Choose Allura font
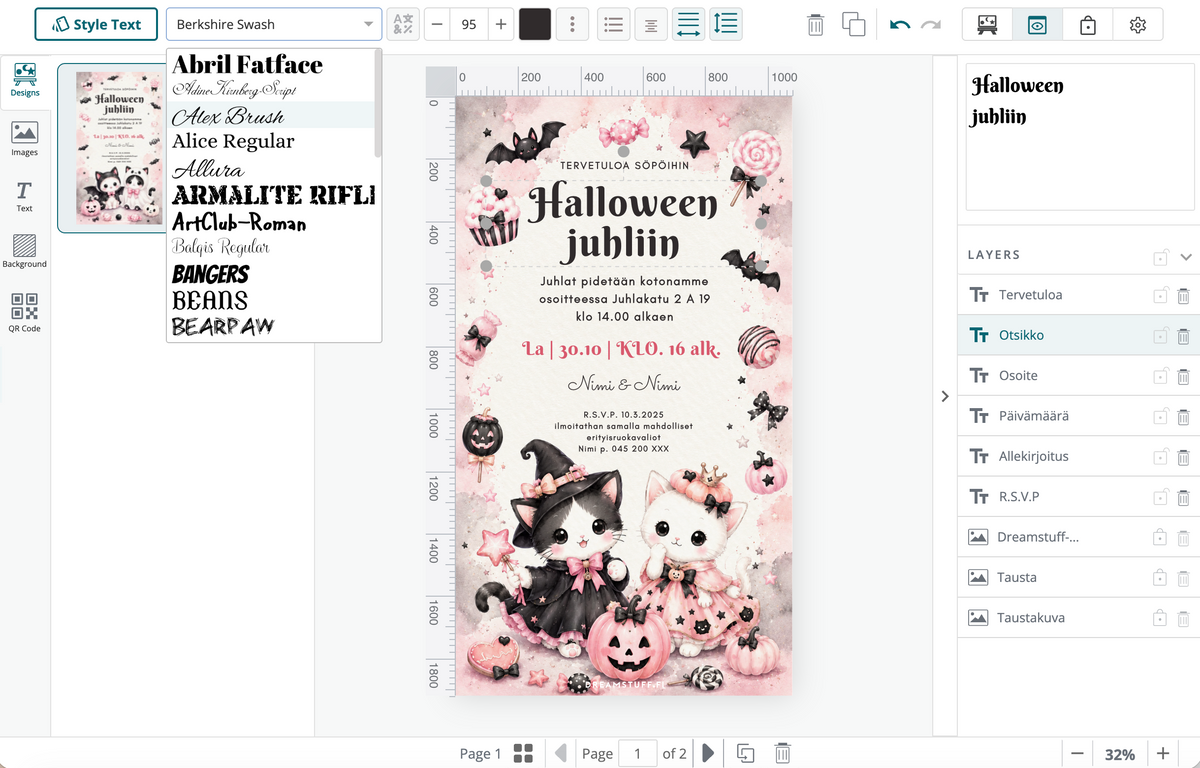This screenshot has height=768, width=1200. (270, 168)
